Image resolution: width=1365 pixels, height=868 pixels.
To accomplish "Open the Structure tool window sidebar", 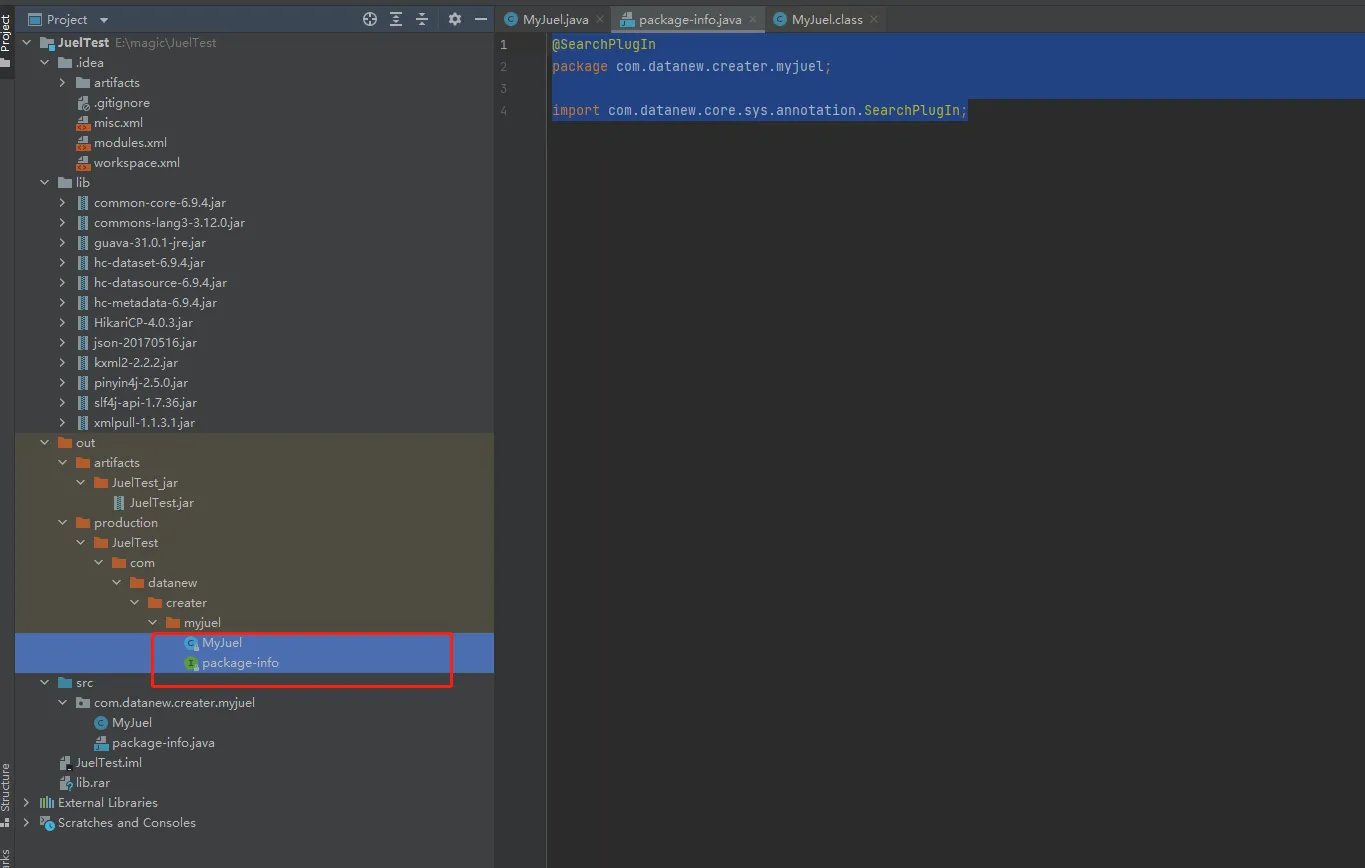I will pyautogui.click(x=6, y=787).
